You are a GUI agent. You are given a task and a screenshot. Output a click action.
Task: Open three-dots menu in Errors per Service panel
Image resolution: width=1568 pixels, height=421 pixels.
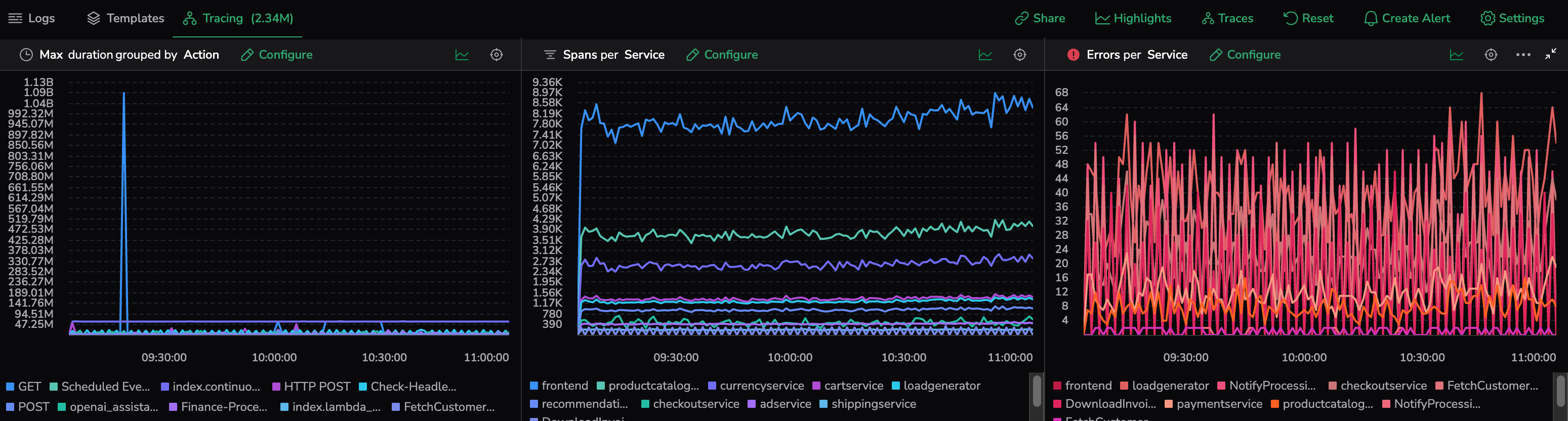pos(1523,55)
